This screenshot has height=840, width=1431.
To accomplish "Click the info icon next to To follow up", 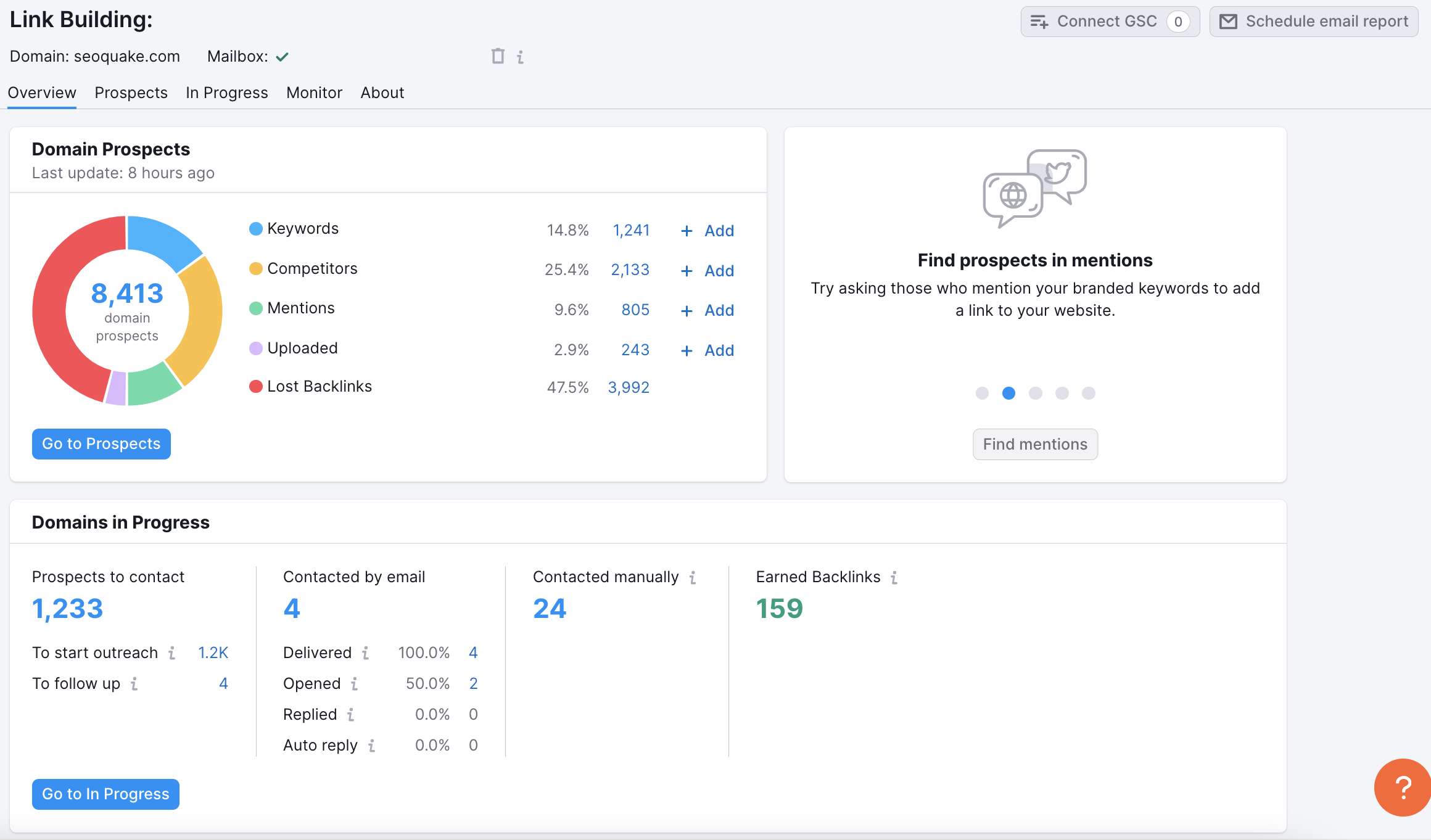I will click(x=133, y=683).
